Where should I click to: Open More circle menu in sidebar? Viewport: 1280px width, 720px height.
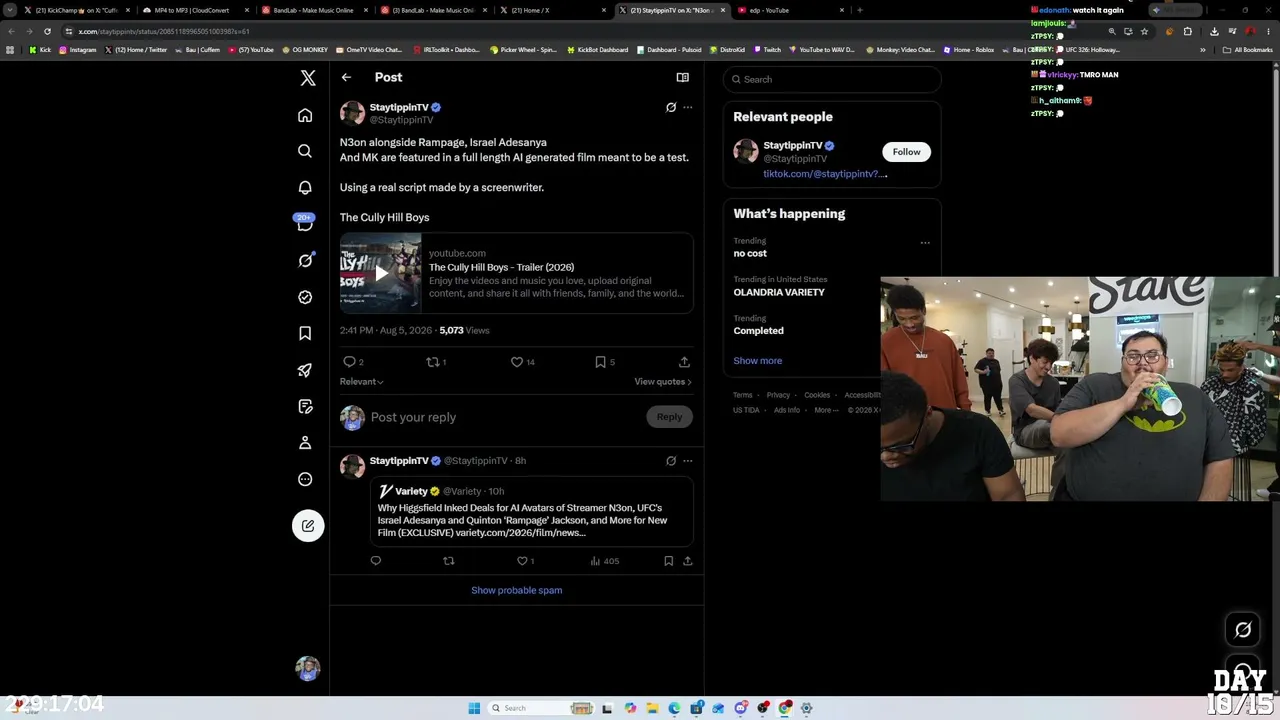point(305,479)
